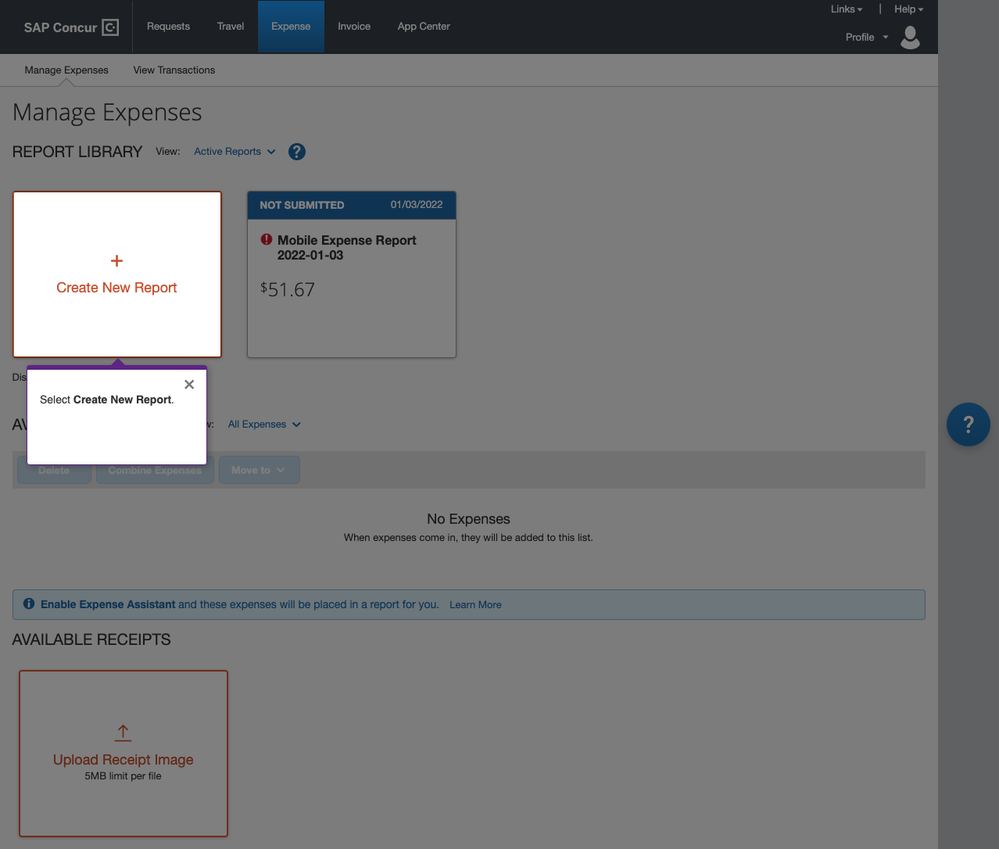Open the Active Reports view dropdown
Screen dimensions: 999x849
pyautogui.click(x=234, y=152)
